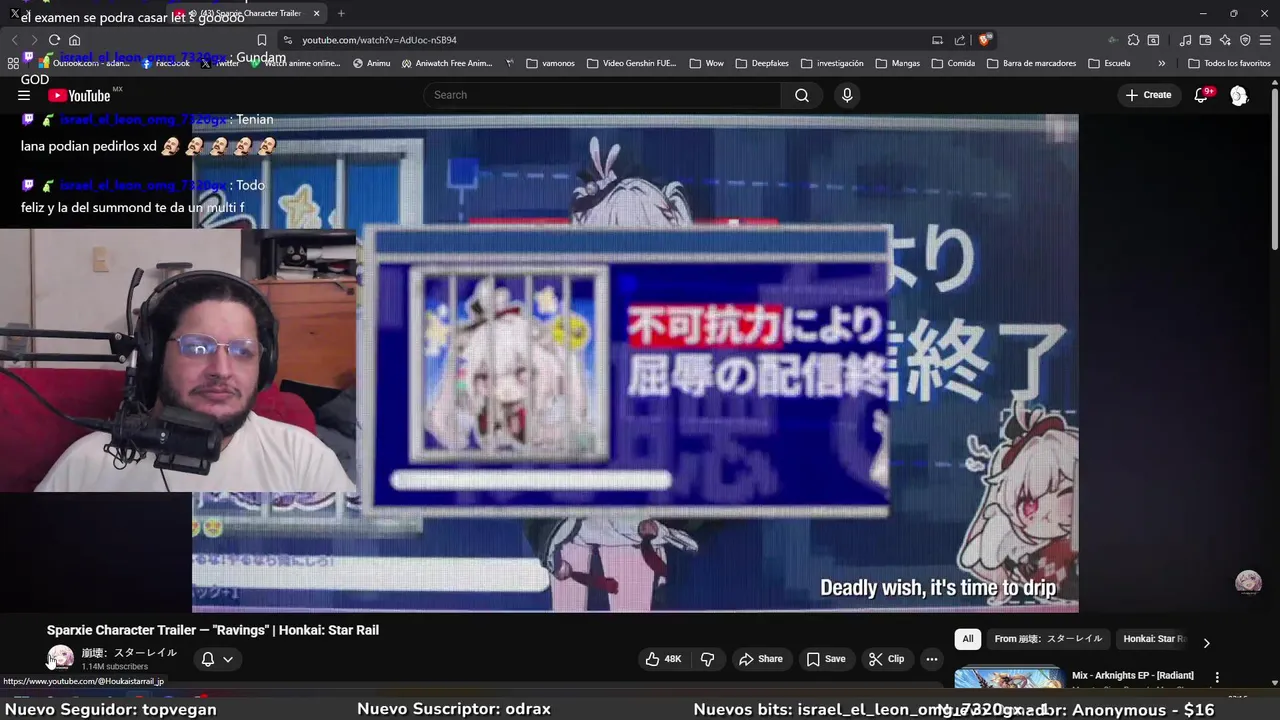The width and height of the screenshot is (1280, 720).
Task: Open options for Arknights mix video
Action: (x=1217, y=677)
